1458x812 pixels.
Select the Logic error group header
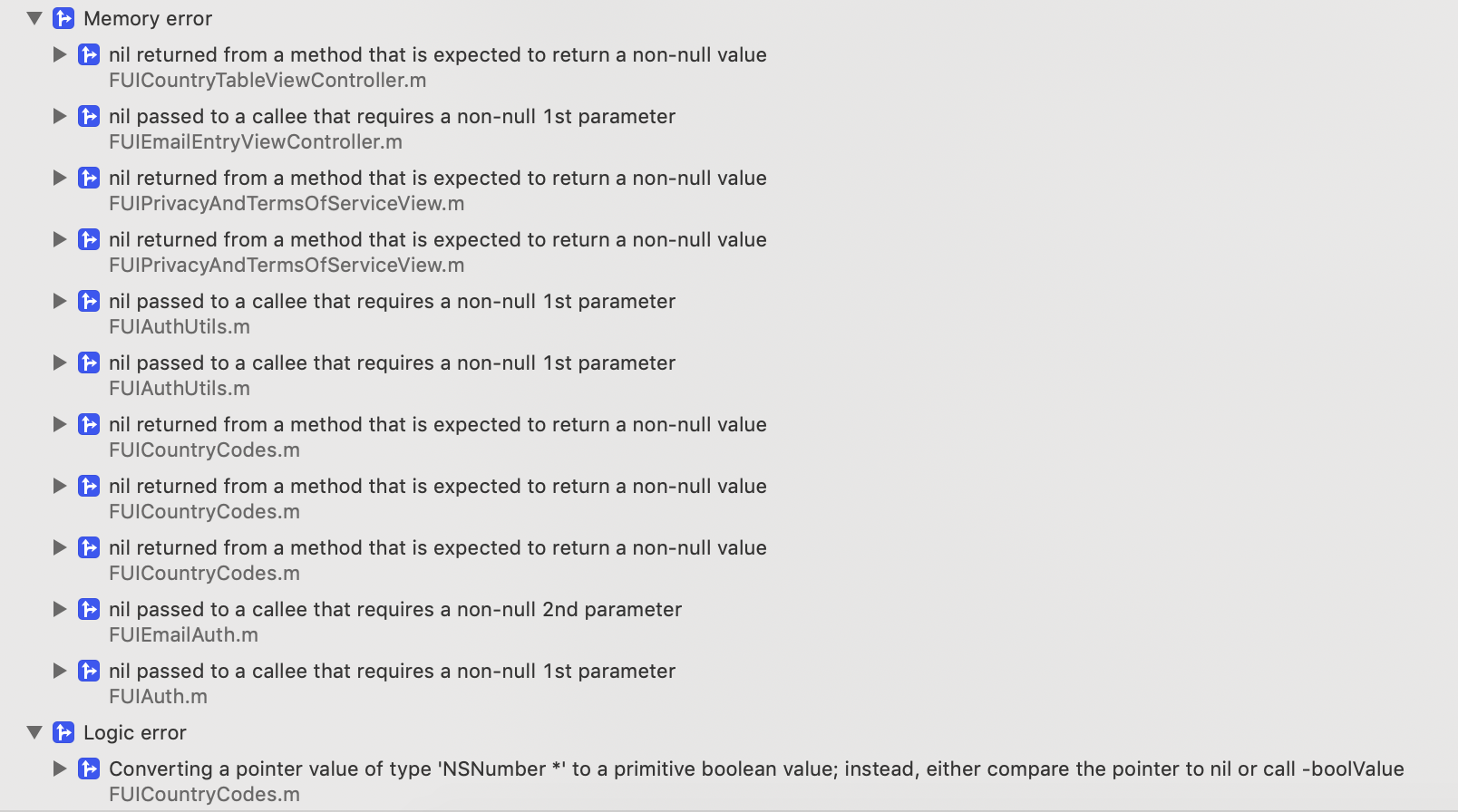point(134,732)
